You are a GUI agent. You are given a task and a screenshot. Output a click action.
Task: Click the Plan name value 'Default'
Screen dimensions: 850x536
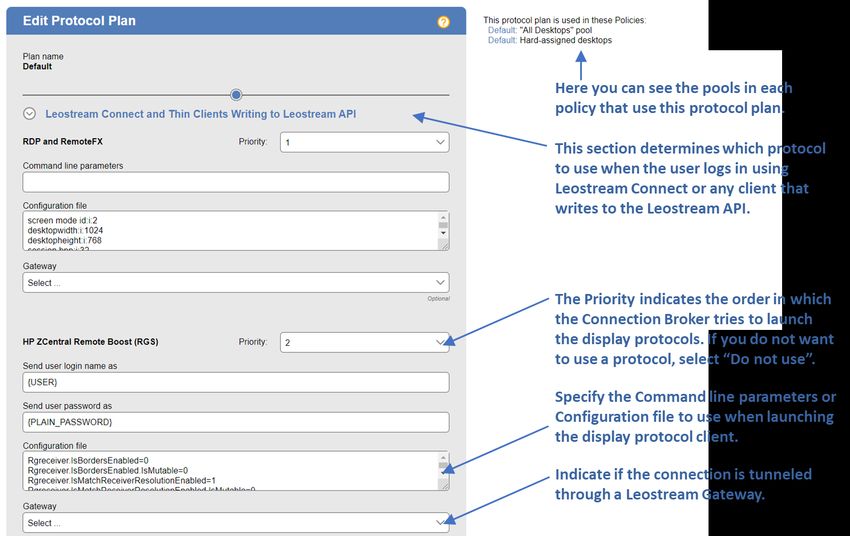click(x=37, y=67)
